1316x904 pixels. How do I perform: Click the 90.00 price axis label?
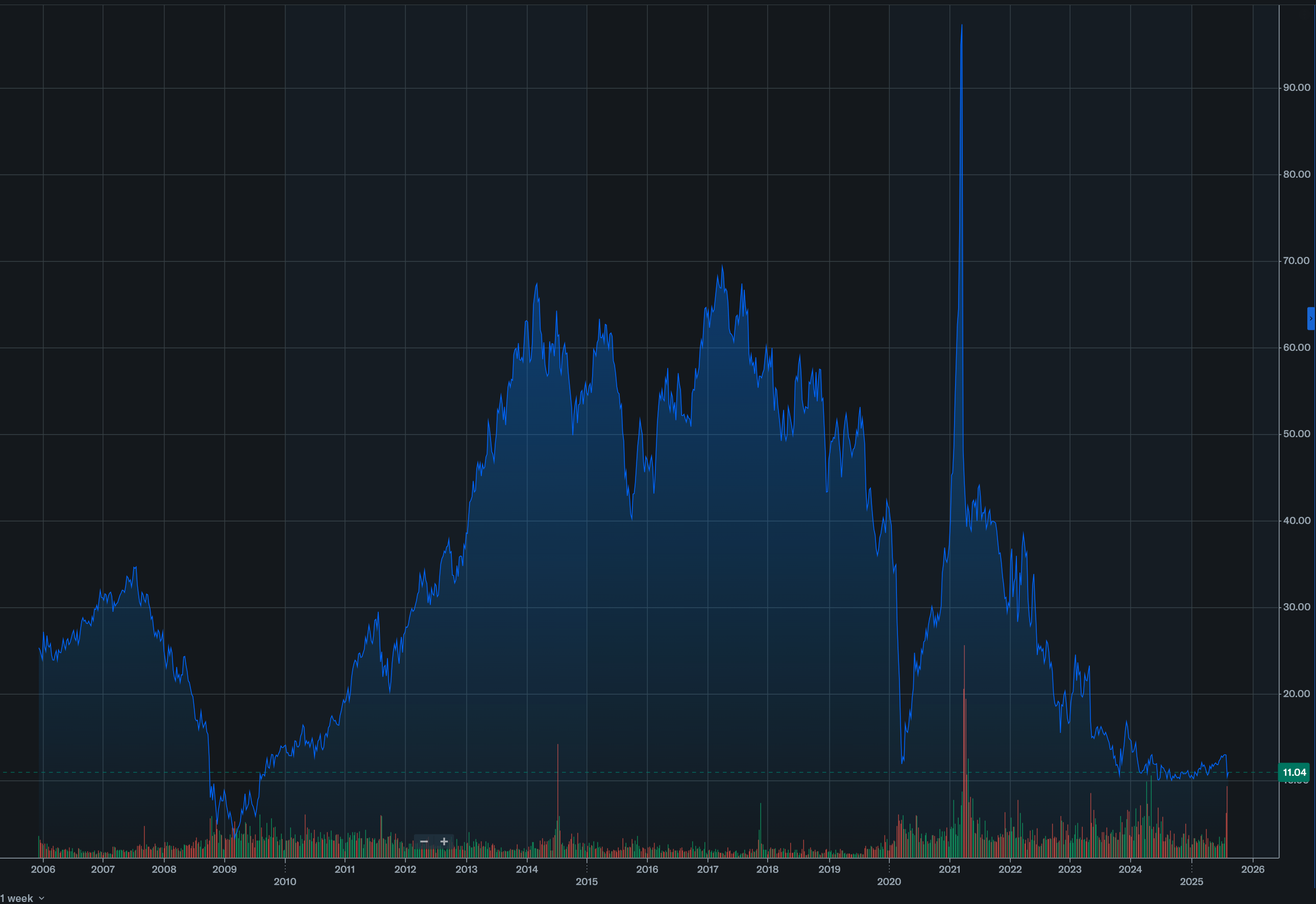(1296, 87)
